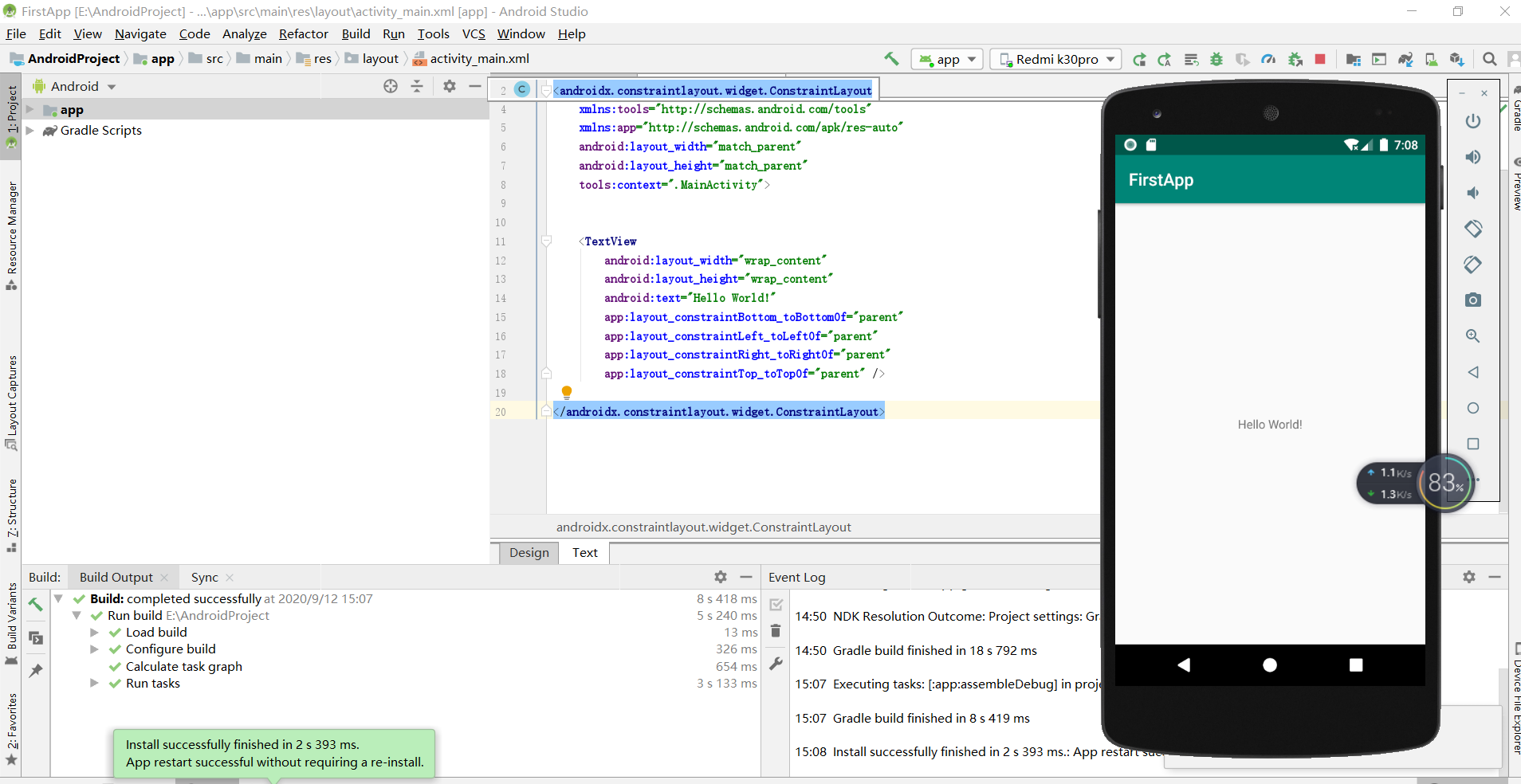Click emulator power button
The image size is (1521, 784).
click(x=1473, y=121)
